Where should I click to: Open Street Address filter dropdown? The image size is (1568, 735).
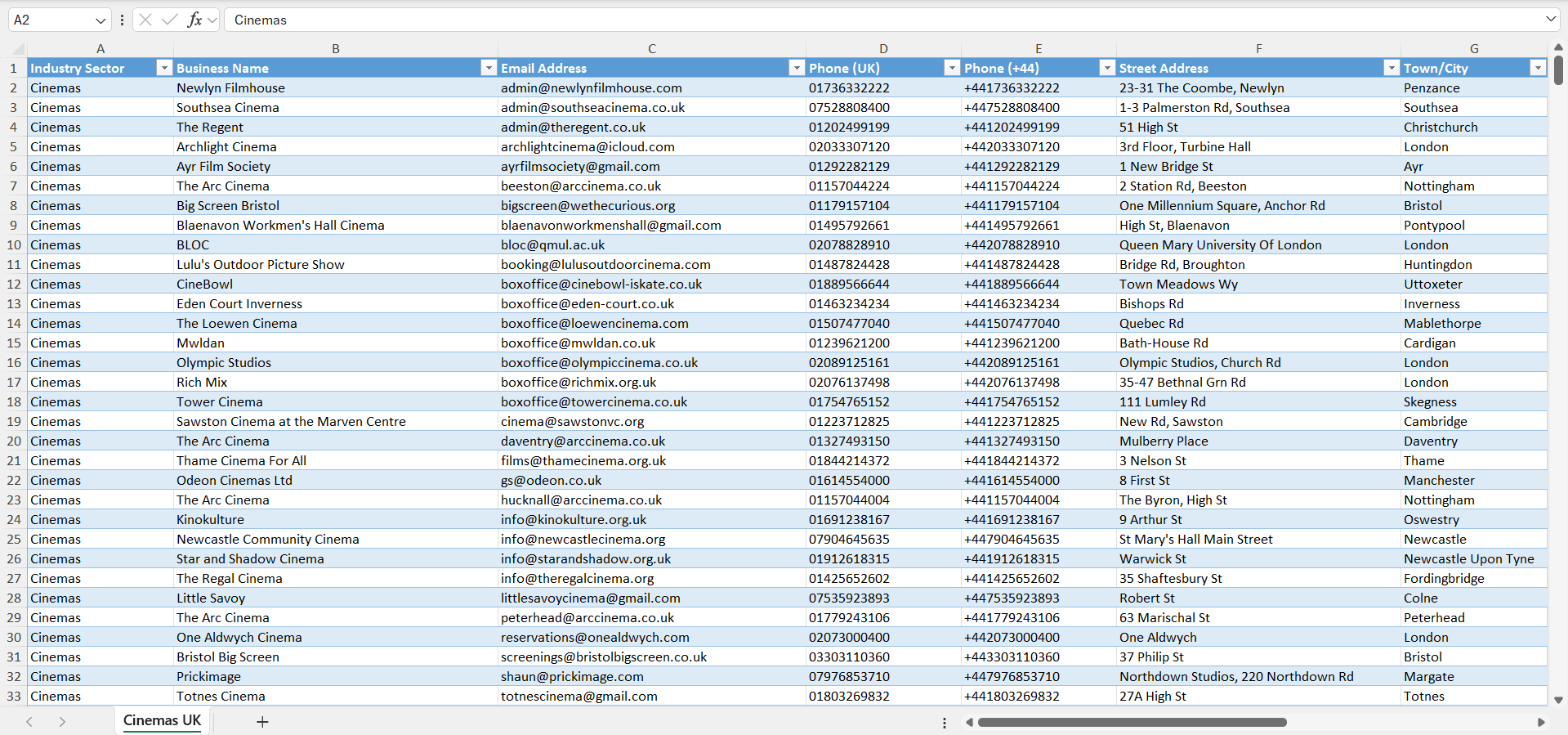pyautogui.click(x=1392, y=68)
